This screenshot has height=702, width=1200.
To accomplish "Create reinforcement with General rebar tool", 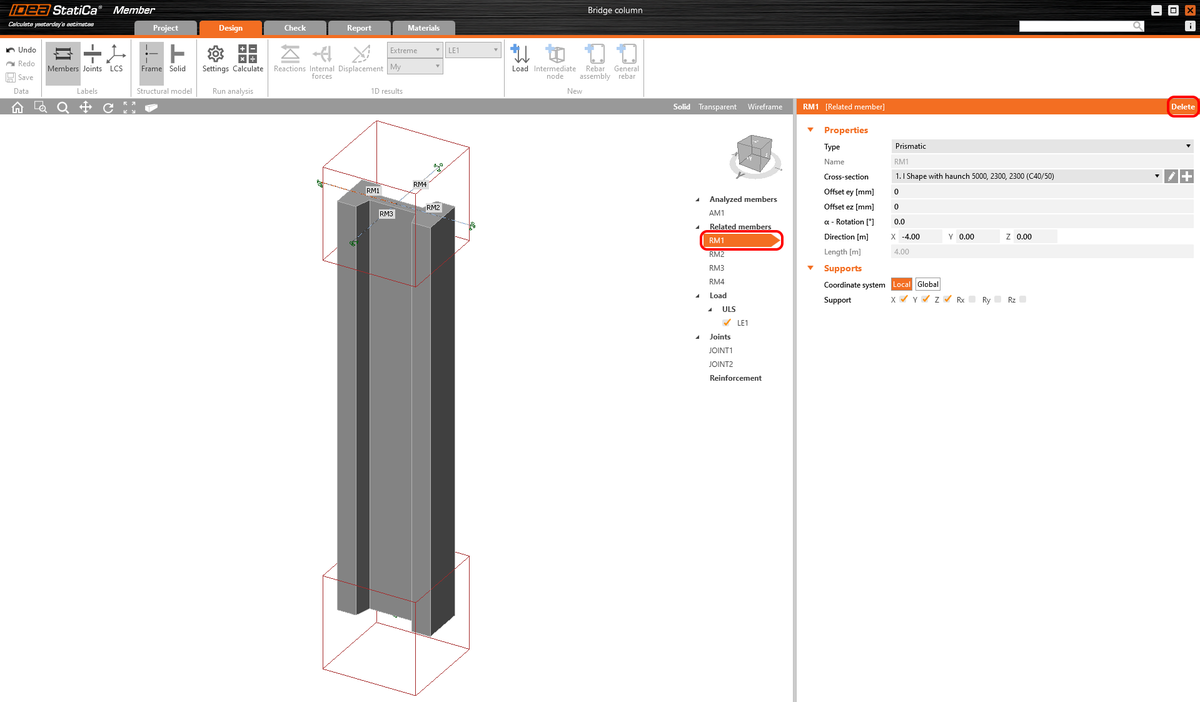I will (x=626, y=60).
